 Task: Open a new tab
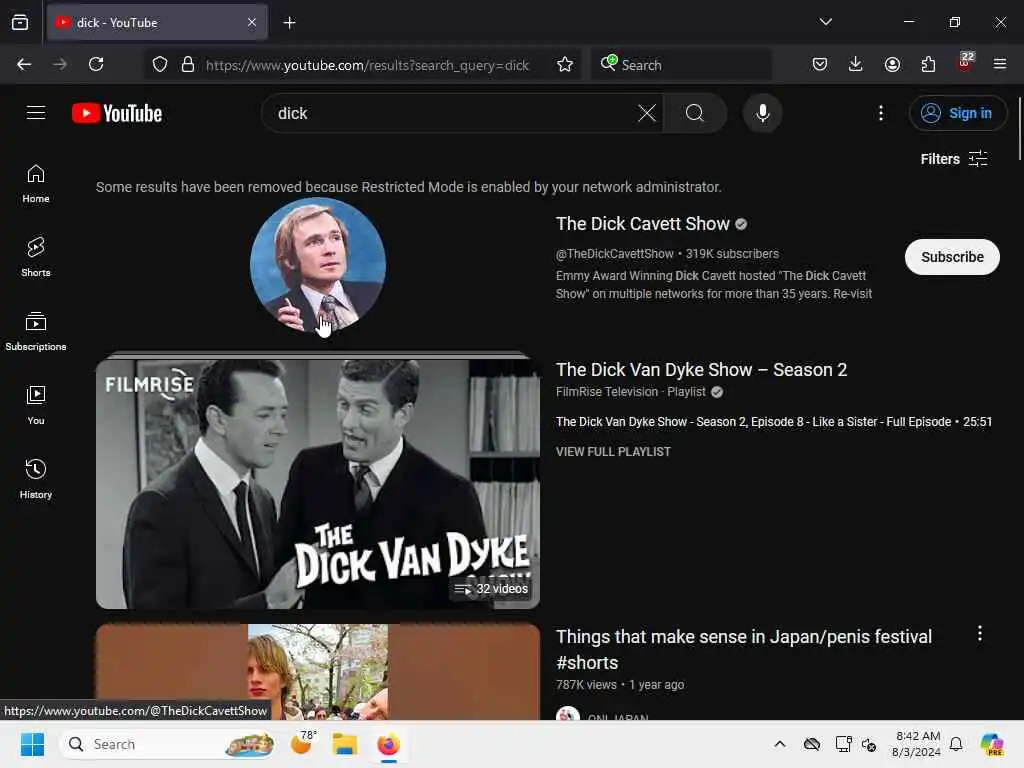[x=289, y=22]
